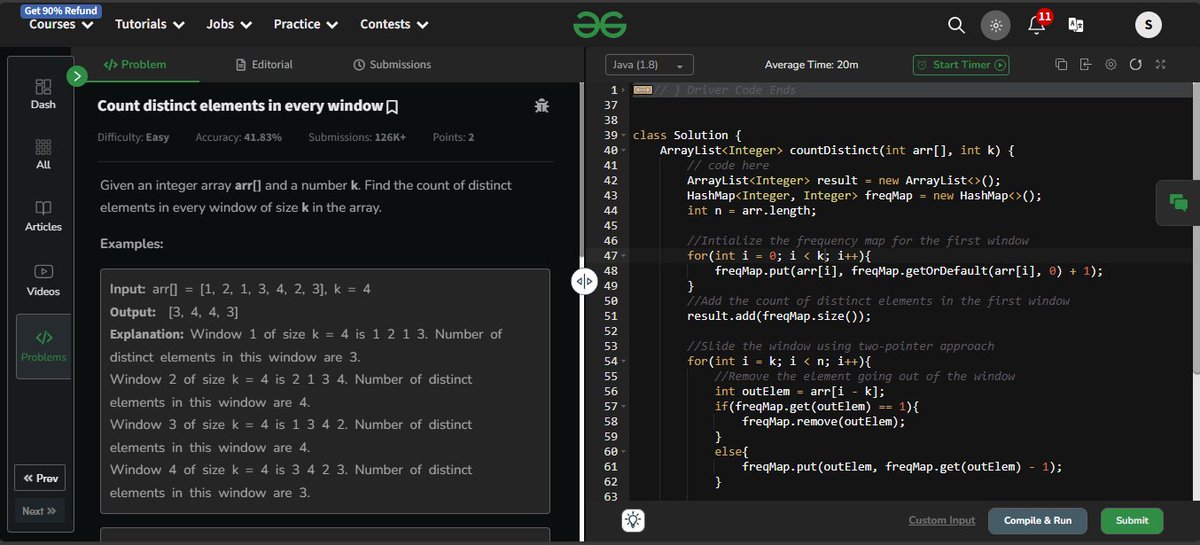
Task: Toggle fullscreen editor icon
Action: [1160, 65]
